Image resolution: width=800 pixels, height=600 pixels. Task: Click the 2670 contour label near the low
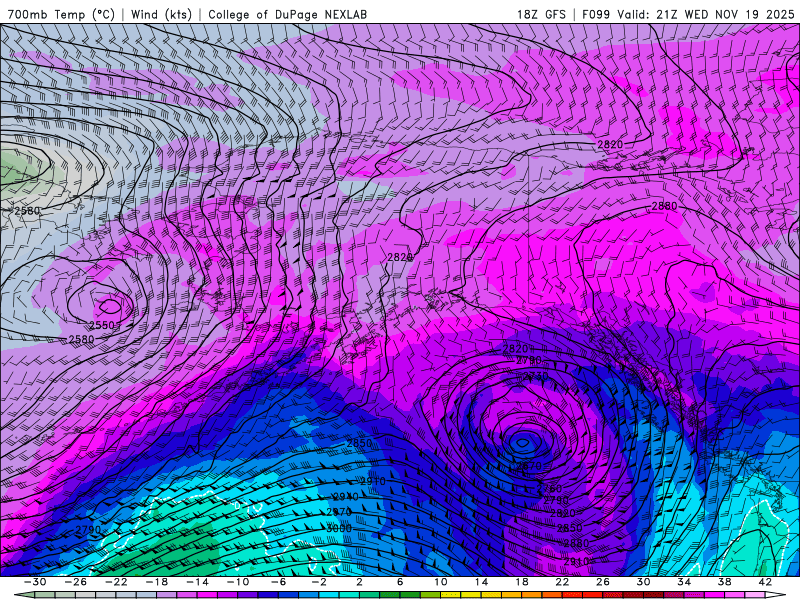click(529, 466)
